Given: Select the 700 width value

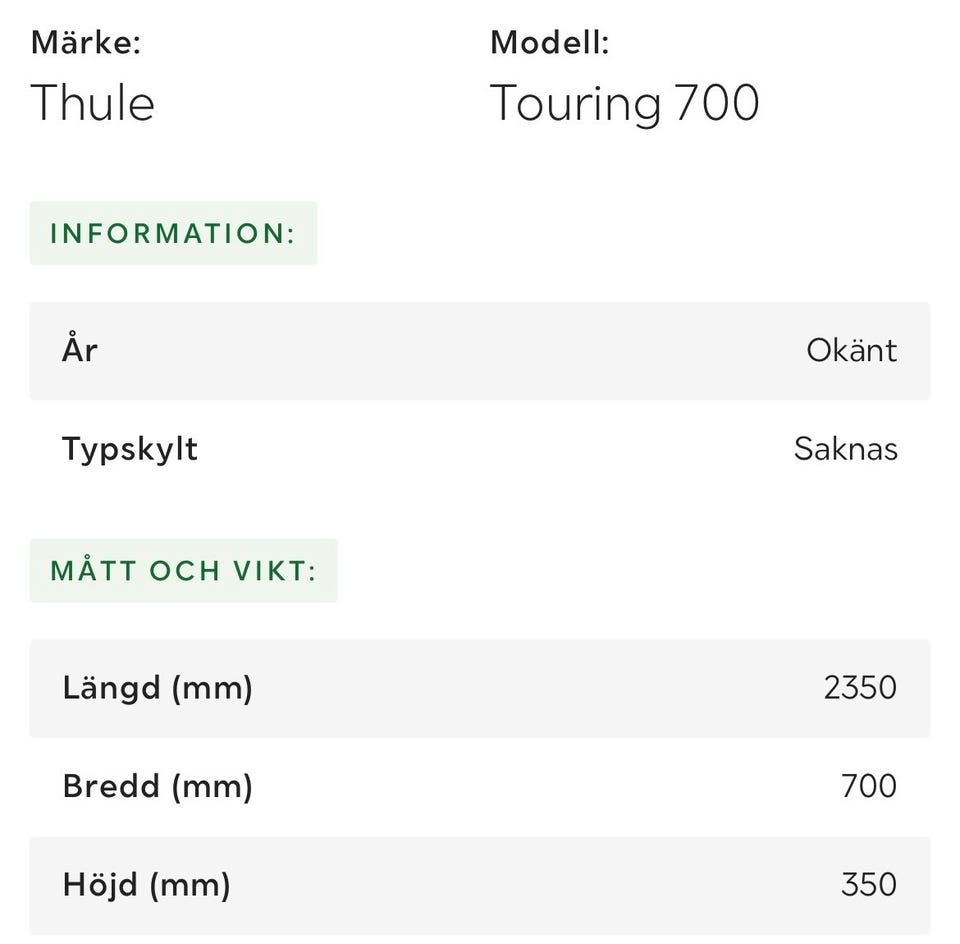Looking at the screenshot, I should (x=868, y=786).
